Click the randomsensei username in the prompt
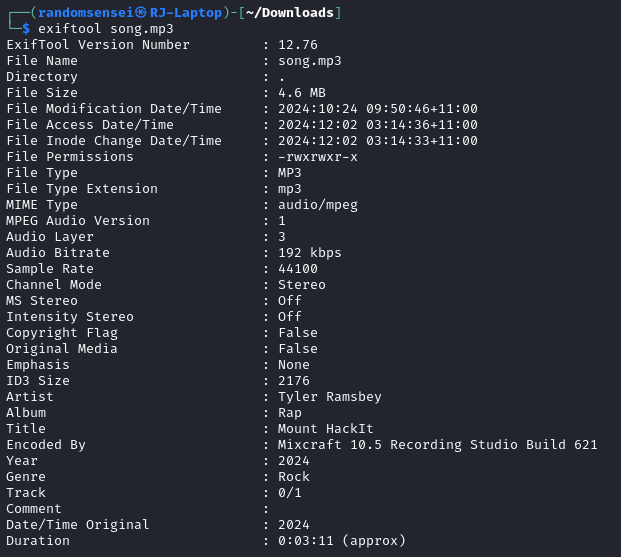The height and width of the screenshot is (557, 621). 86,13
